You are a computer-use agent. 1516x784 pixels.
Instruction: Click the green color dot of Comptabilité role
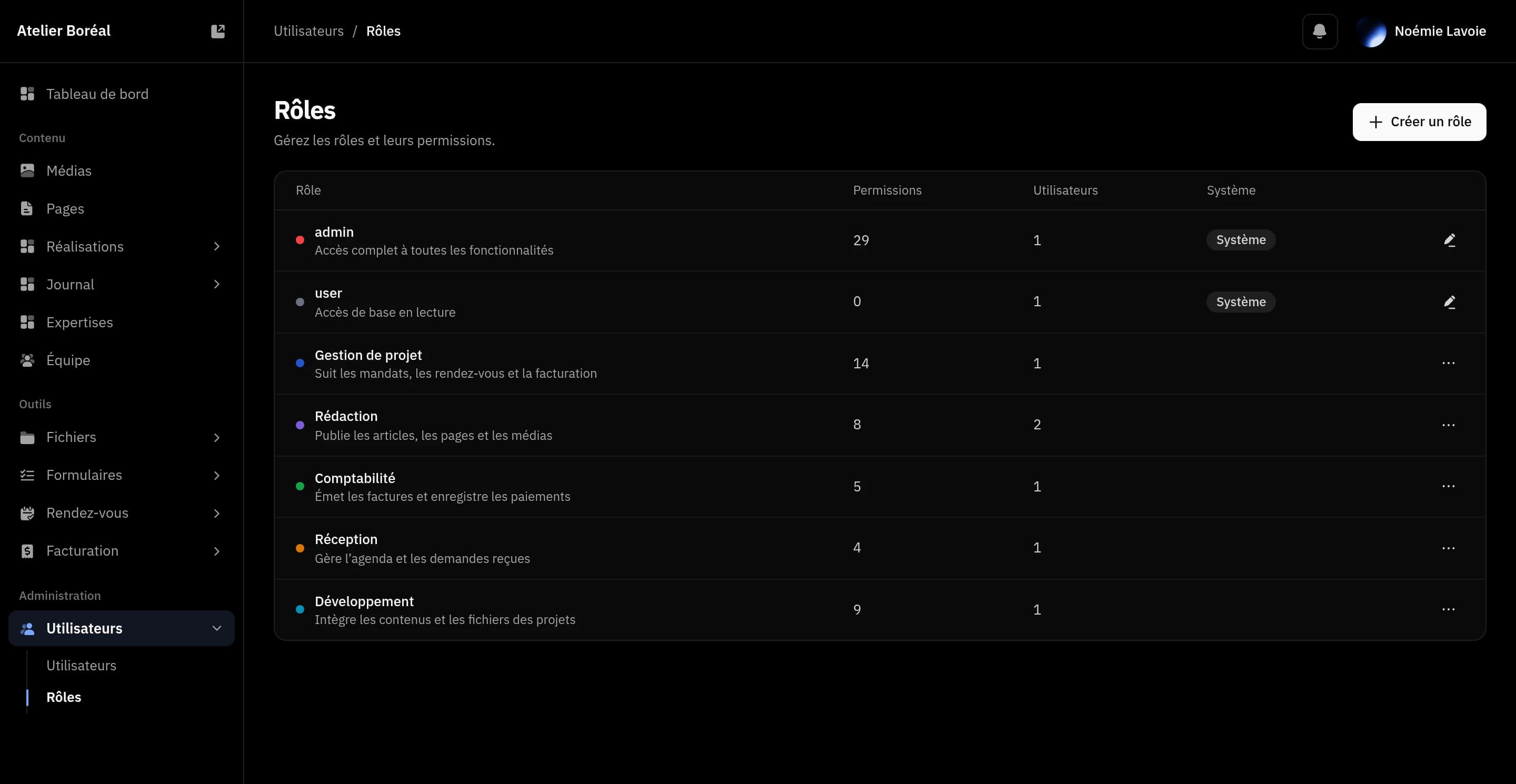click(300, 486)
